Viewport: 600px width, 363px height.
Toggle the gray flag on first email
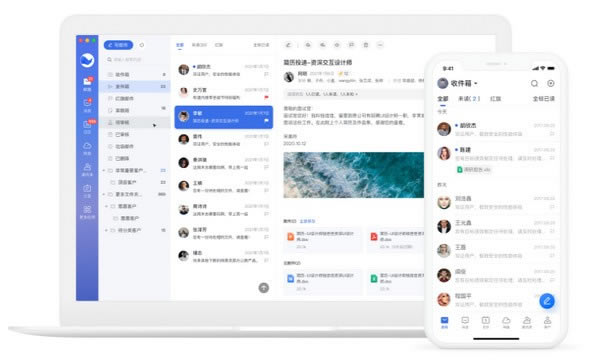pos(266,74)
